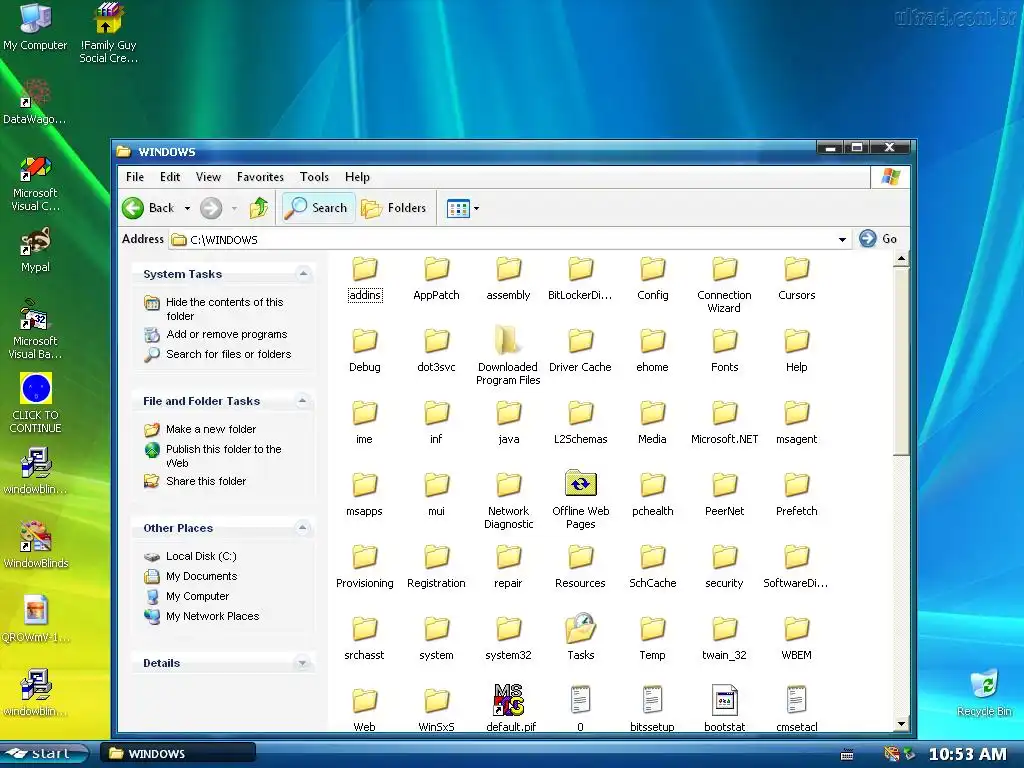Open the Search pane in toolbar
Image resolution: width=1024 pixels, height=768 pixels.
318,208
